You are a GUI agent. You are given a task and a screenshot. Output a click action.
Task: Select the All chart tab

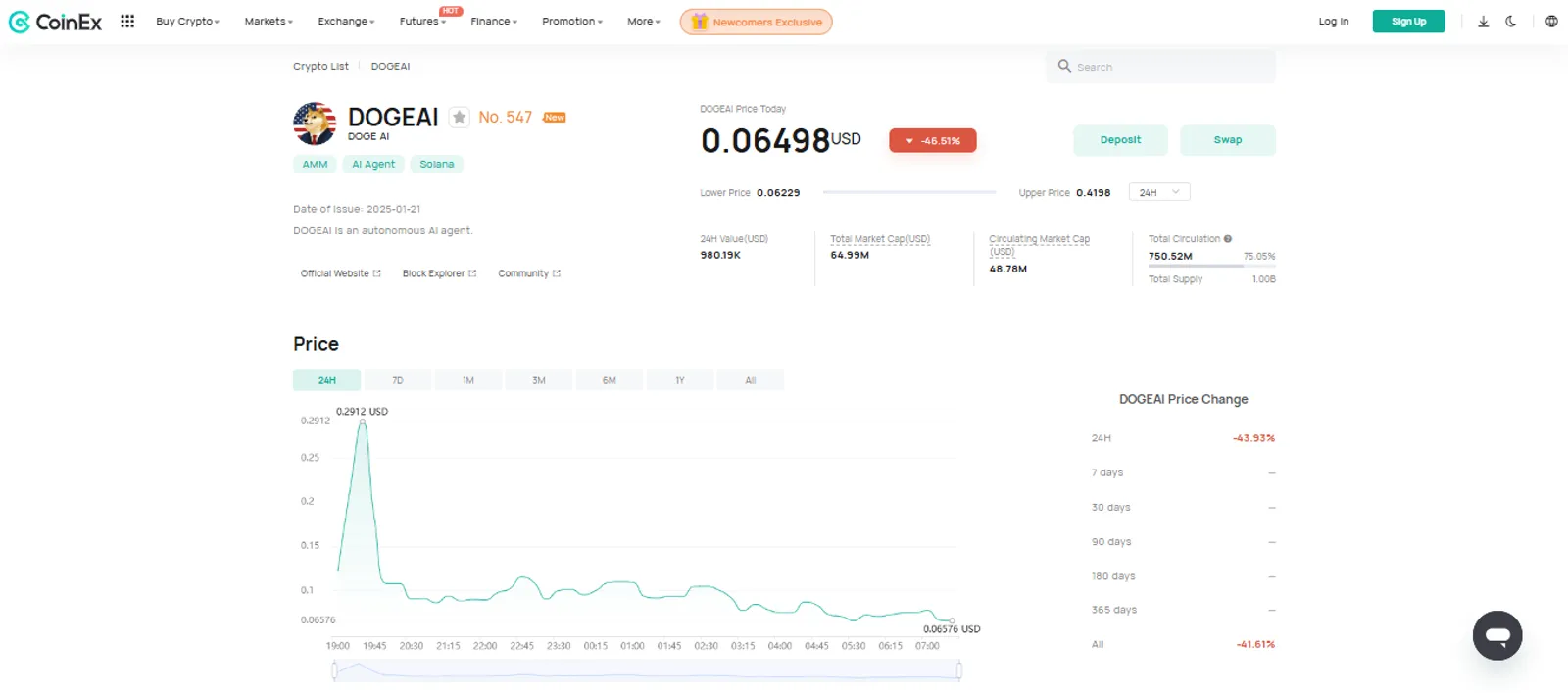point(750,380)
